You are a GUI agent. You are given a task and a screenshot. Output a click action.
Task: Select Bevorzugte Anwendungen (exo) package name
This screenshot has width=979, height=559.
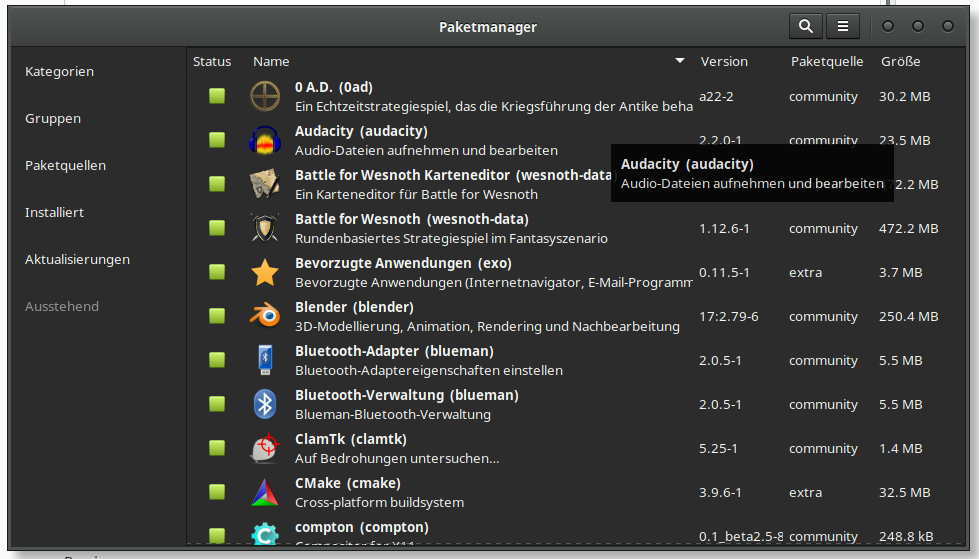click(403, 263)
